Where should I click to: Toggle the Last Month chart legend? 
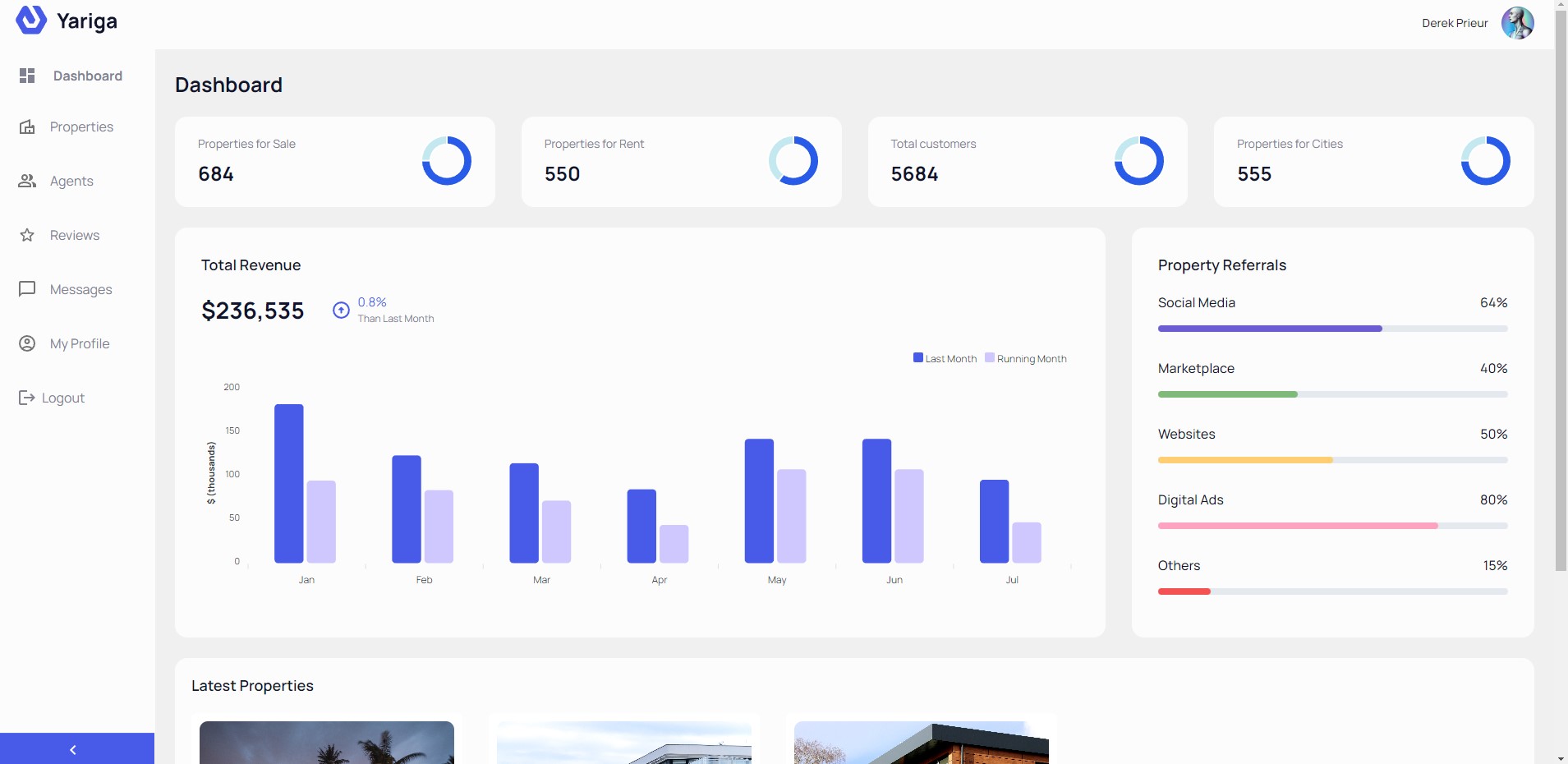point(945,358)
